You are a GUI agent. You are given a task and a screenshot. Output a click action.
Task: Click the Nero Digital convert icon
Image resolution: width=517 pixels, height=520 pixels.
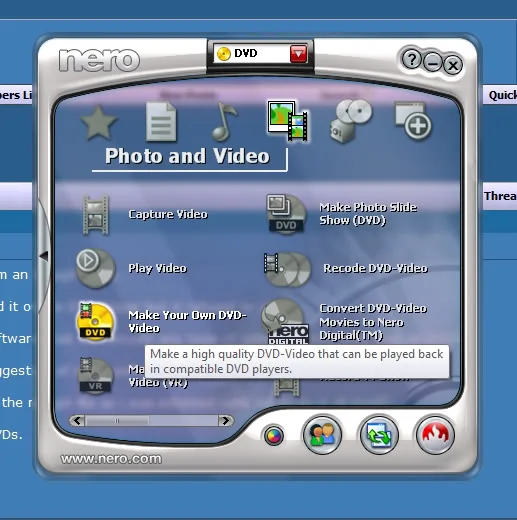point(285,321)
